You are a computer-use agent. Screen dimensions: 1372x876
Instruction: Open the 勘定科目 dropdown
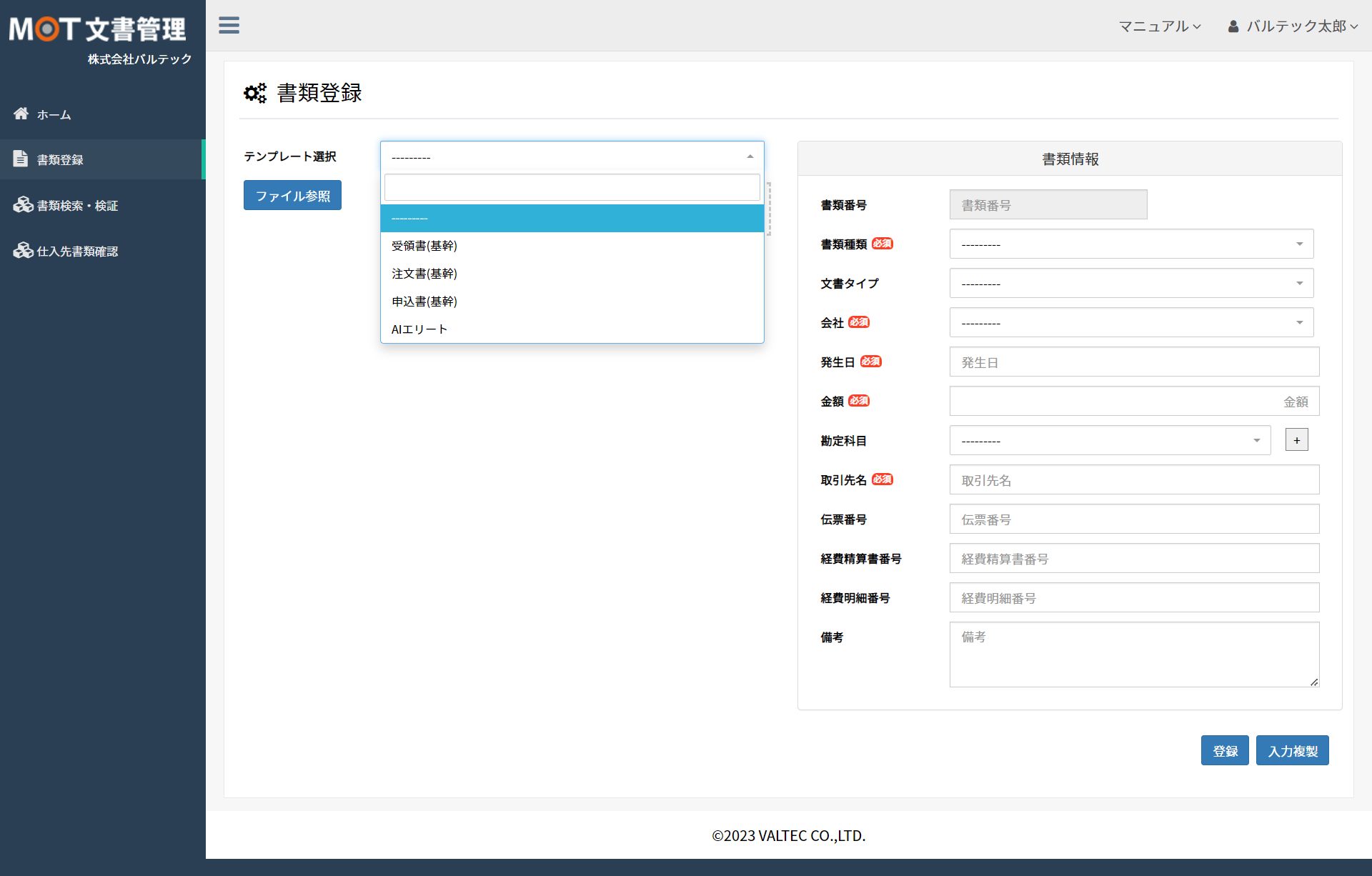pos(1110,441)
